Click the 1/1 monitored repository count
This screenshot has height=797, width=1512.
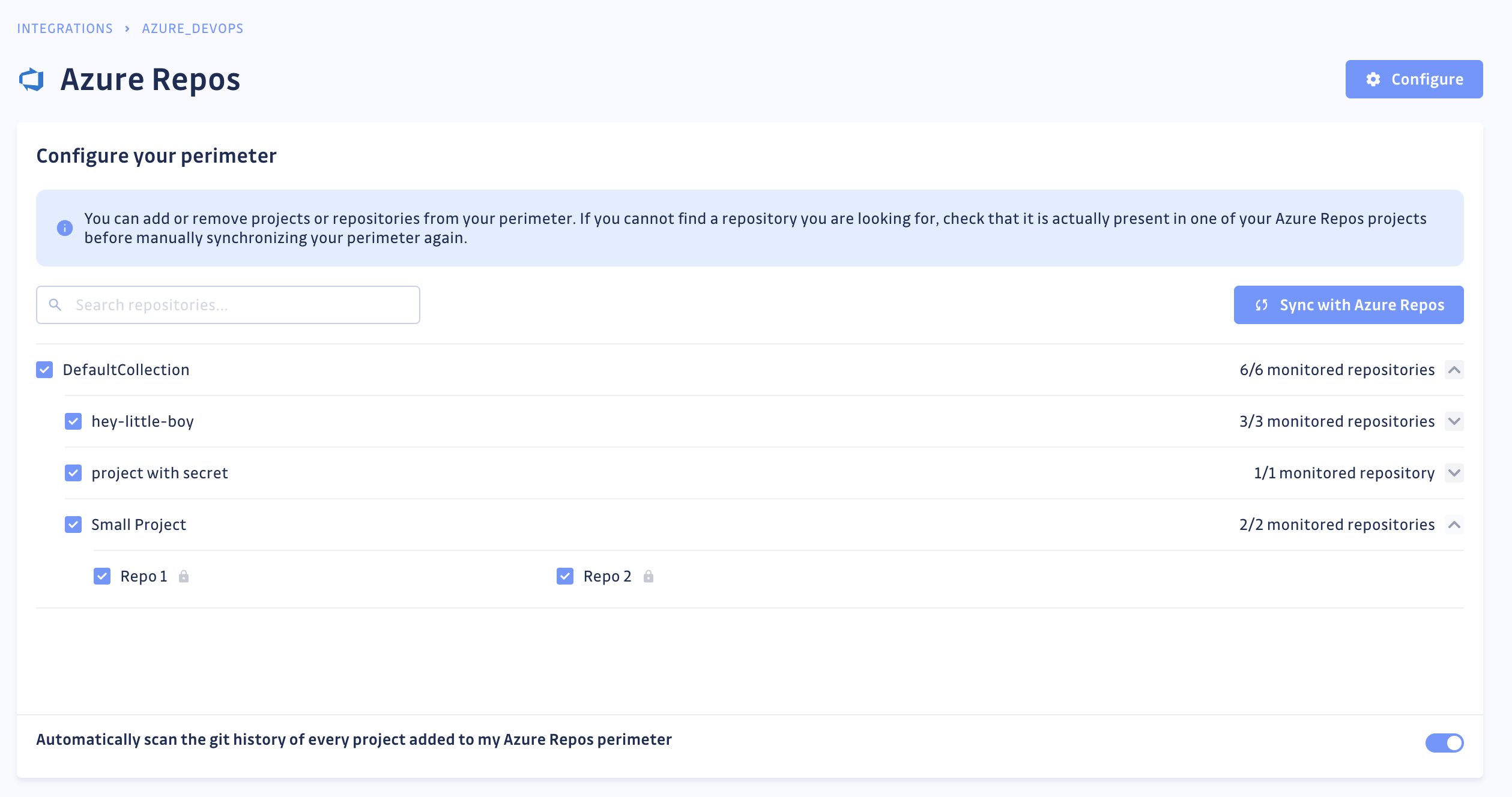(1344, 473)
